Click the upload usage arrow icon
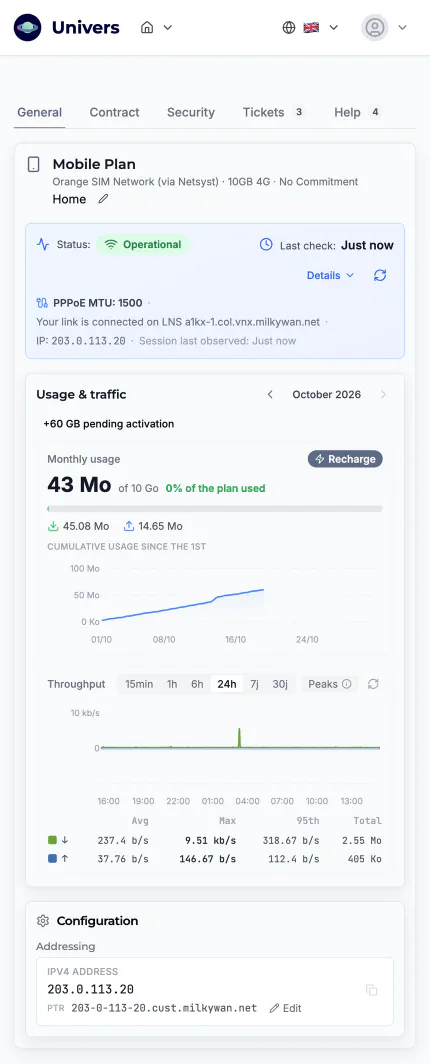This screenshot has width=430, height=1064. [129, 526]
